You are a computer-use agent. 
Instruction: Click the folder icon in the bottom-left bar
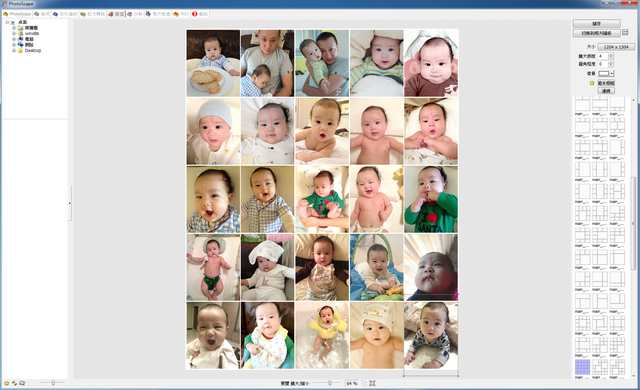(22, 383)
